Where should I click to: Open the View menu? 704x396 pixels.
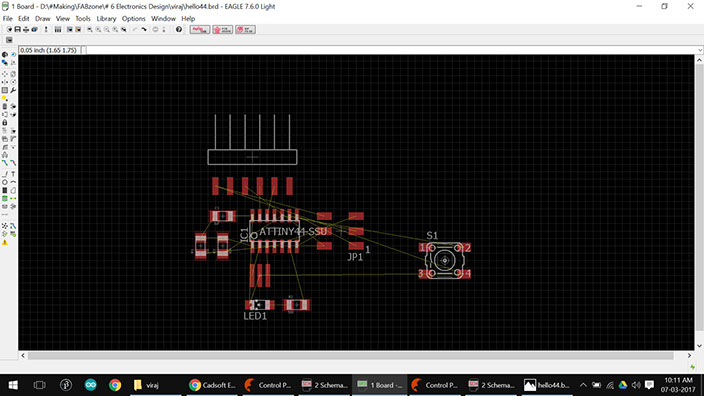point(62,18)
